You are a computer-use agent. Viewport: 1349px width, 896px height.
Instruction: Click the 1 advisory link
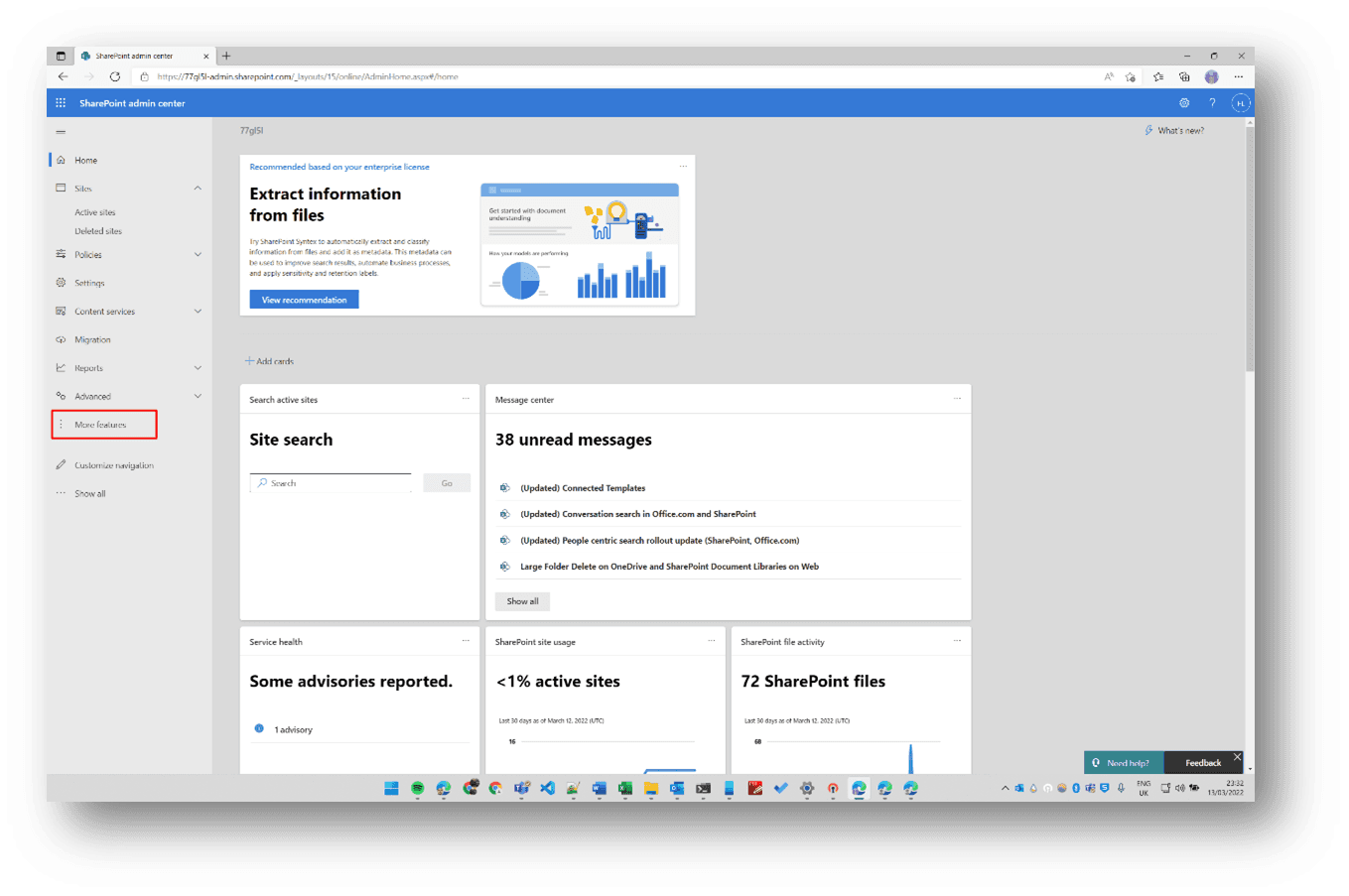tap(293, 729)
